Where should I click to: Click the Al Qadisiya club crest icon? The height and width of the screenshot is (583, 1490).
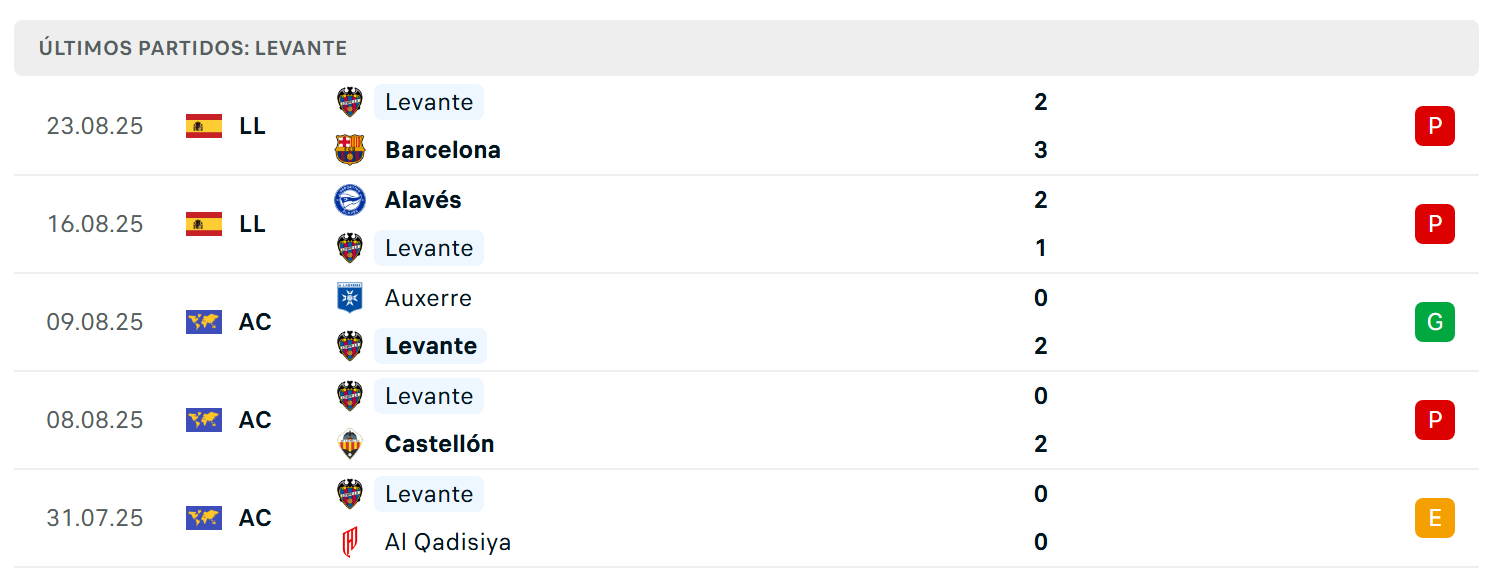pyautogui.click(x=349, y=542)
